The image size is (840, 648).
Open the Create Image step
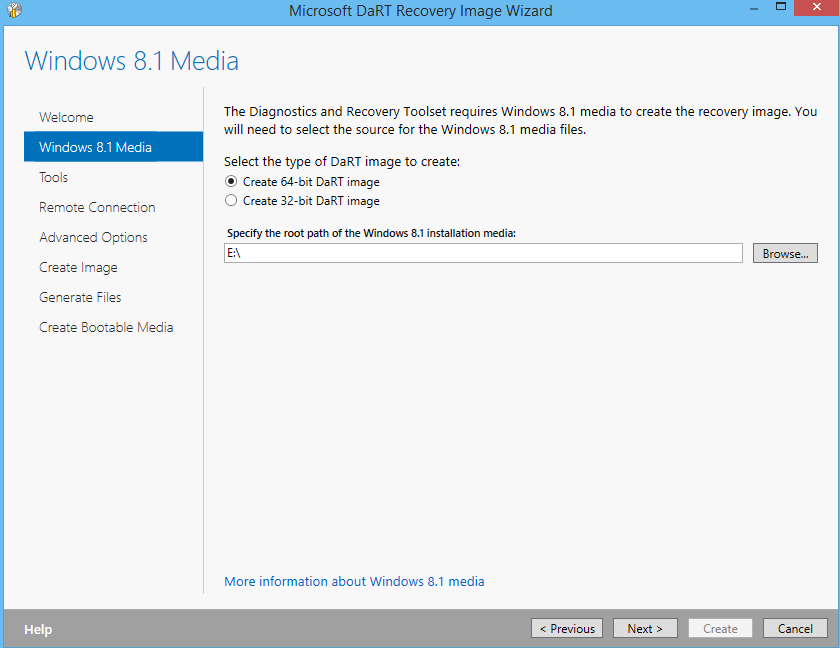point(78,267)
